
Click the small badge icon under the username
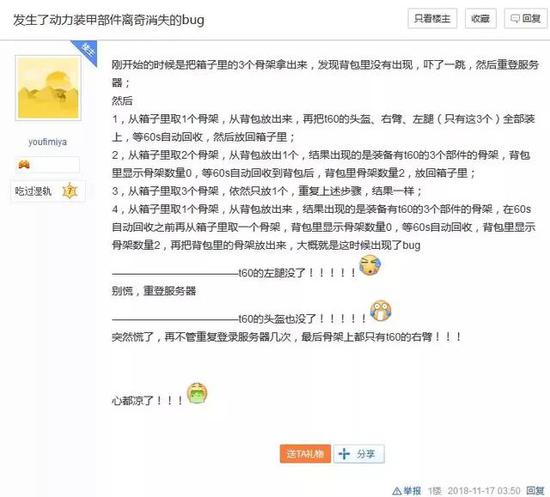24,164
